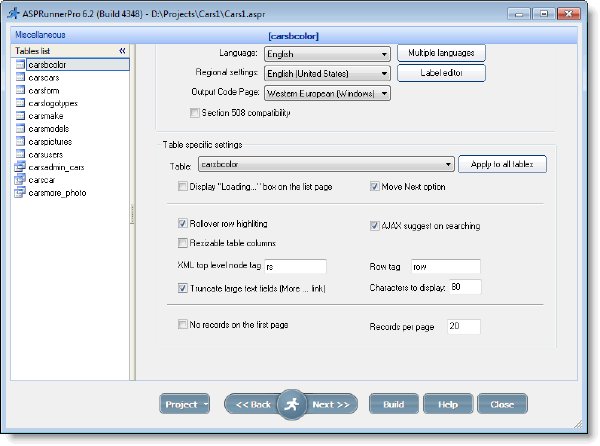Click the carsusers table icon
Screen dimensions: 600x446
click(x=21, y=154)
